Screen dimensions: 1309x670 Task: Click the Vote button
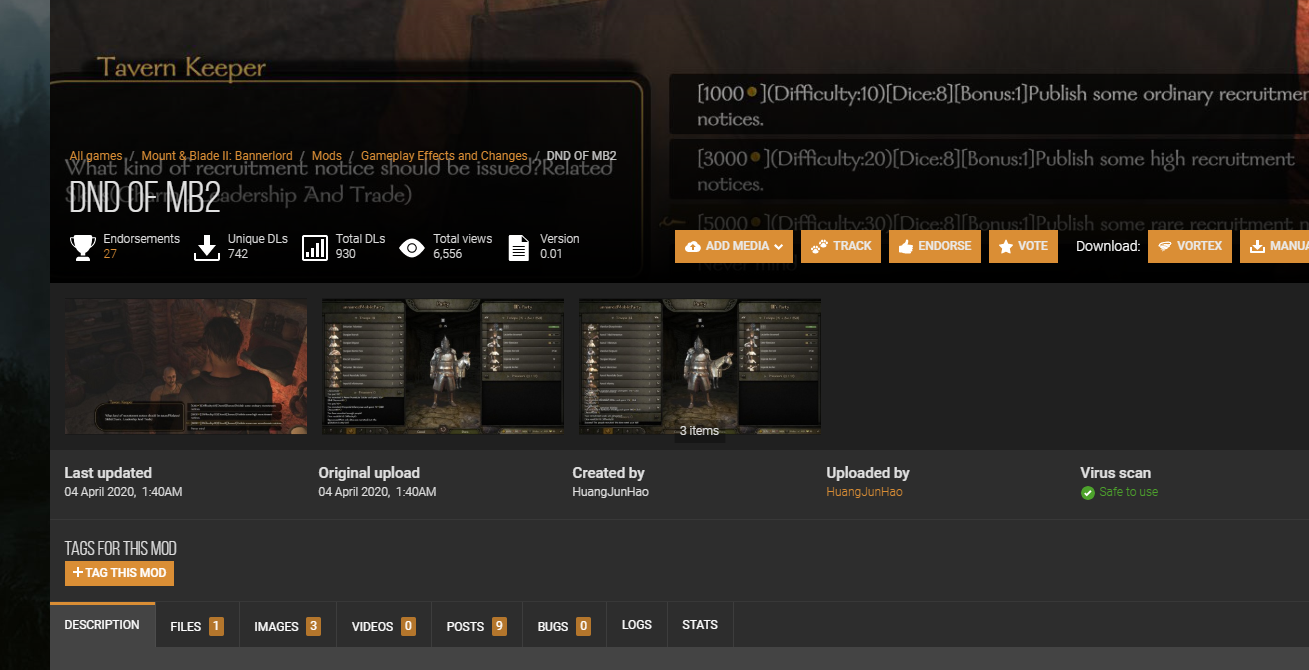(1023, 246)
